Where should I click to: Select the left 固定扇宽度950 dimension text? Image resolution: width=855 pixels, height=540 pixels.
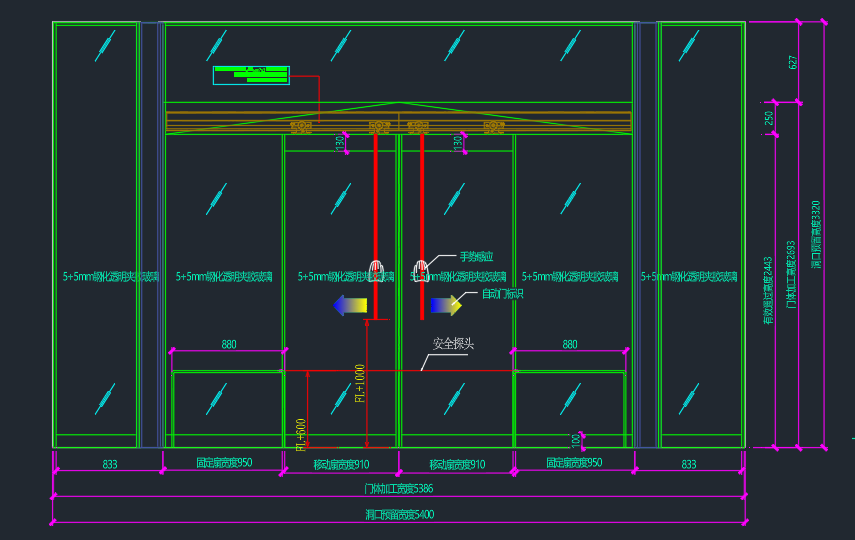(224, 464)
